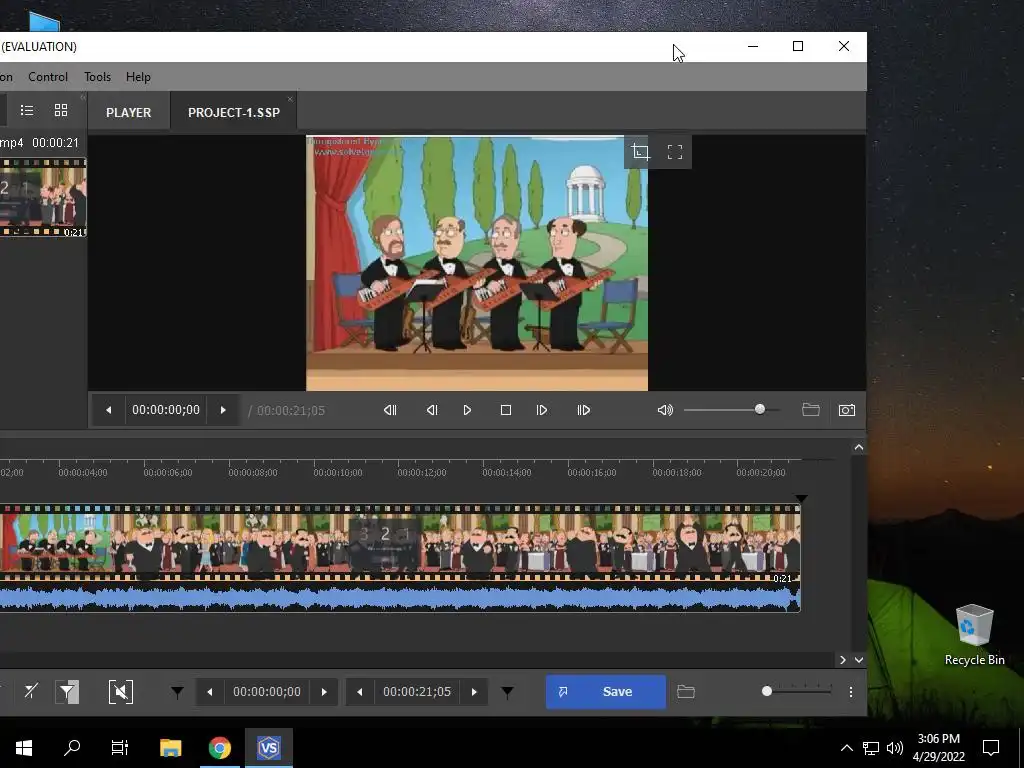Image resolution: width=1024 pixels, height=768 pixels.
Task: Open Task View on taskbar
Action: point(120,747)
